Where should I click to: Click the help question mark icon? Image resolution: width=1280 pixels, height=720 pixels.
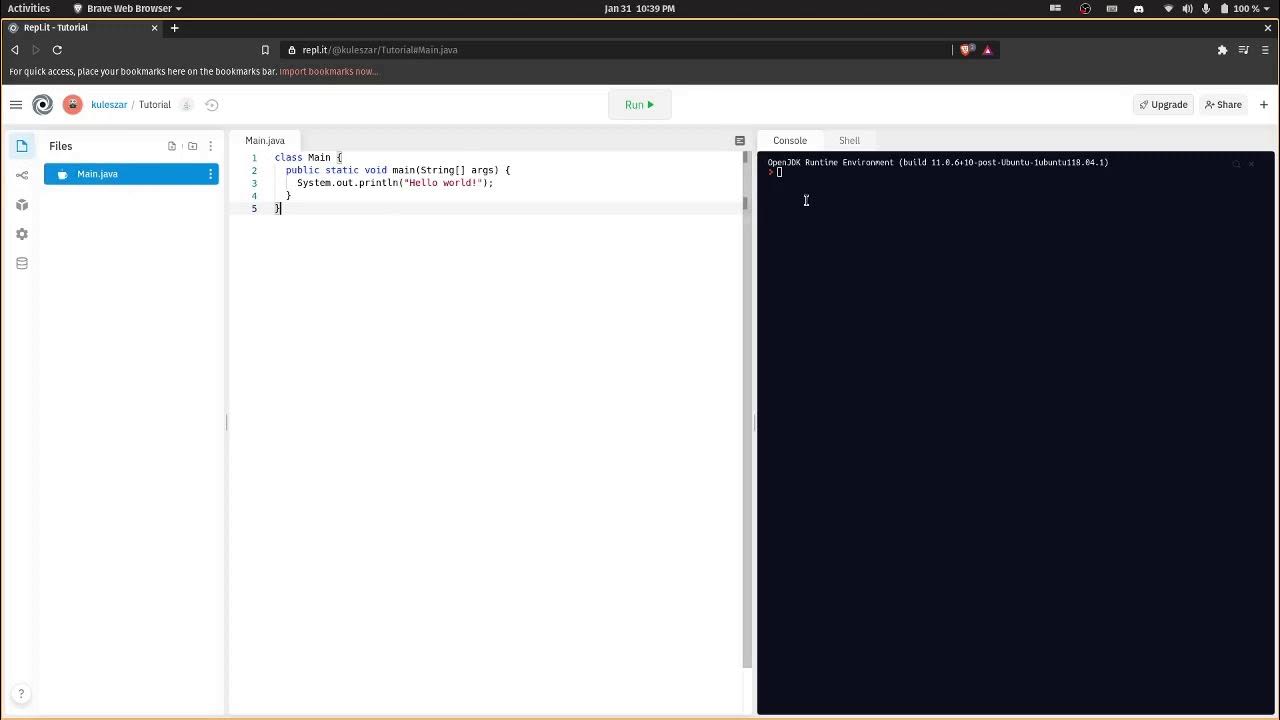tap(21, 694)
